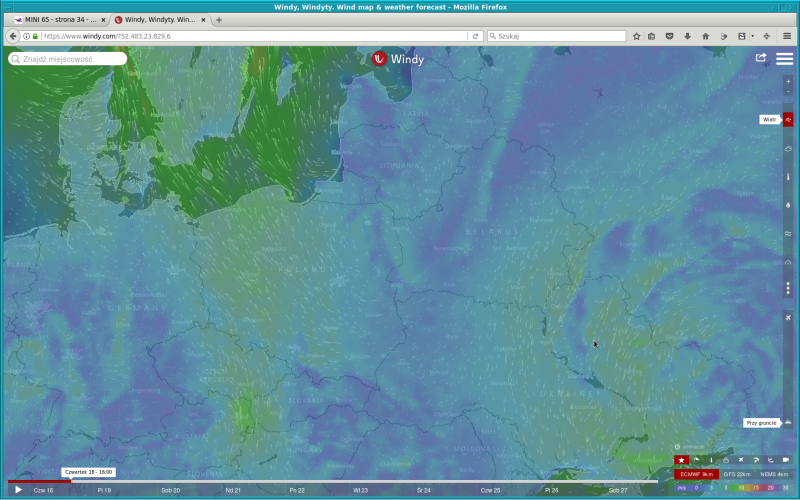Open the Przy gruncie altitude selector
This screenshot has height=500, width=800.
coord(761,423)
